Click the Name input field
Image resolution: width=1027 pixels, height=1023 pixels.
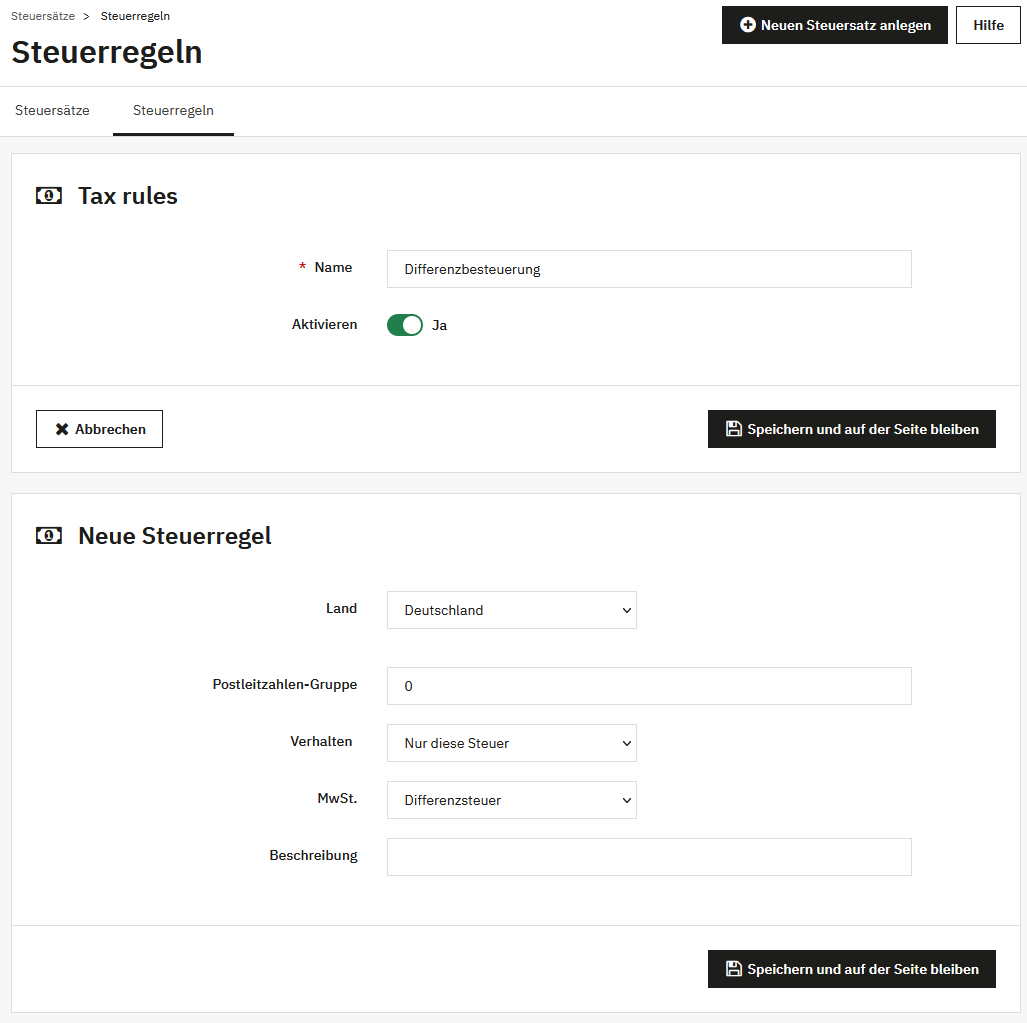(x=649, y=269)
